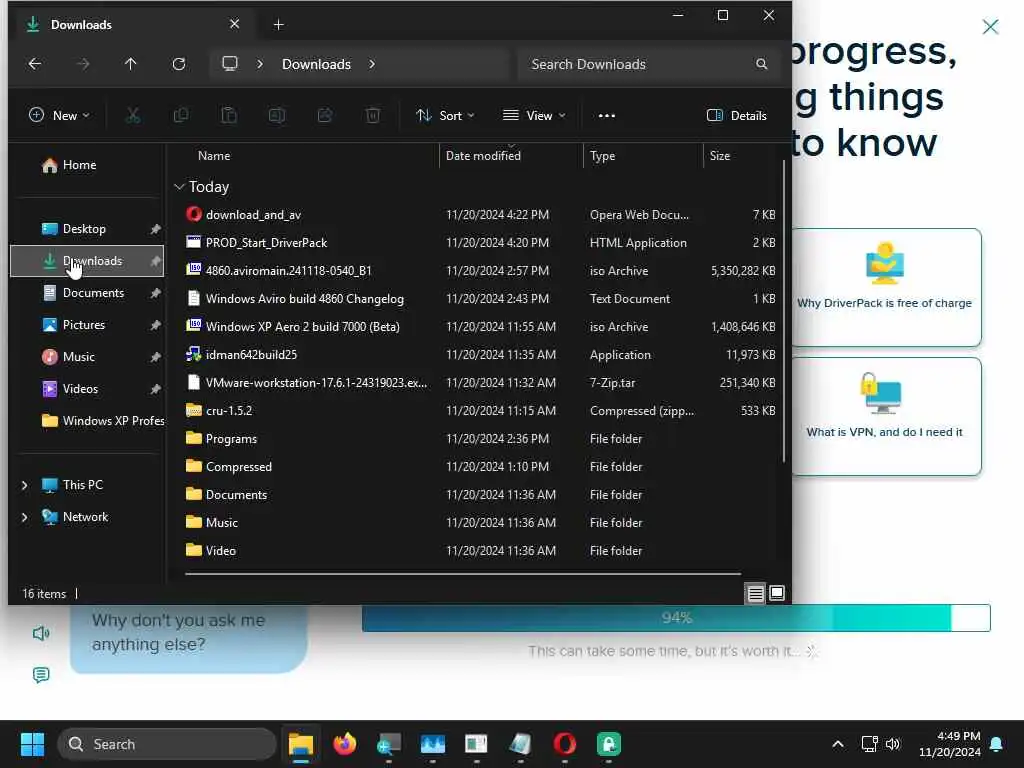1024x768 pixels.
Task: Open Windows Start menu
Action: (32, 744)
